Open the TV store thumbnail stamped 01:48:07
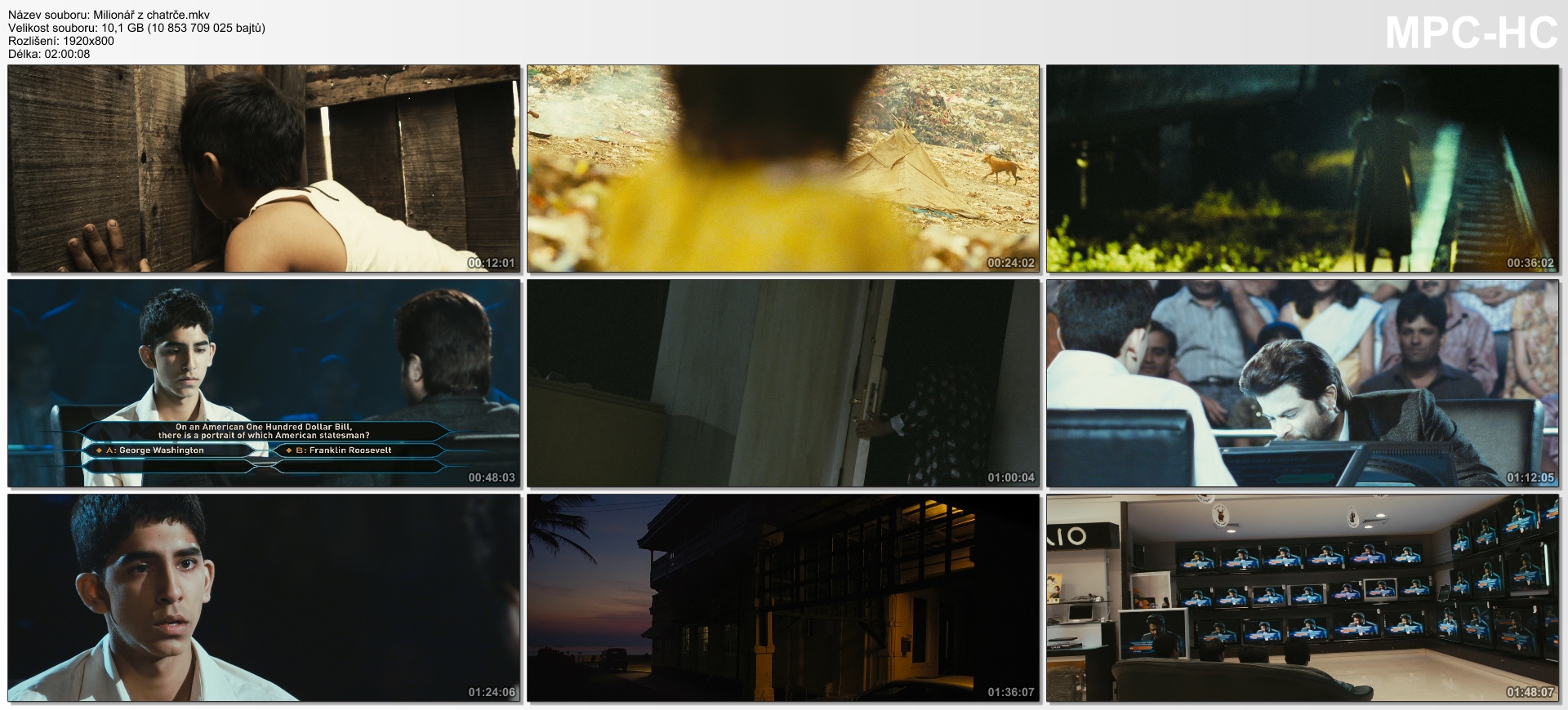 (1303, 598)
